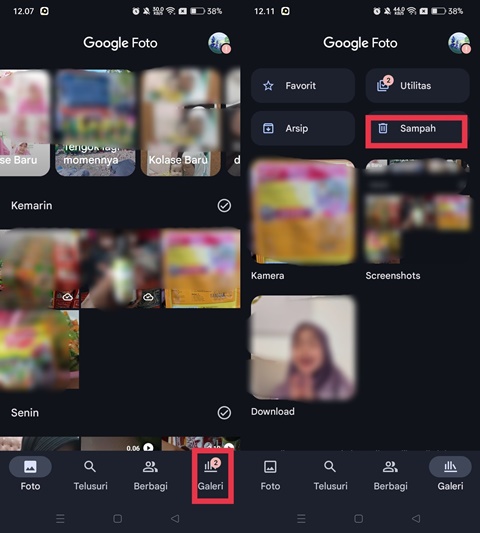Open the Kolase Baru memory card

[x=181, y=122]
